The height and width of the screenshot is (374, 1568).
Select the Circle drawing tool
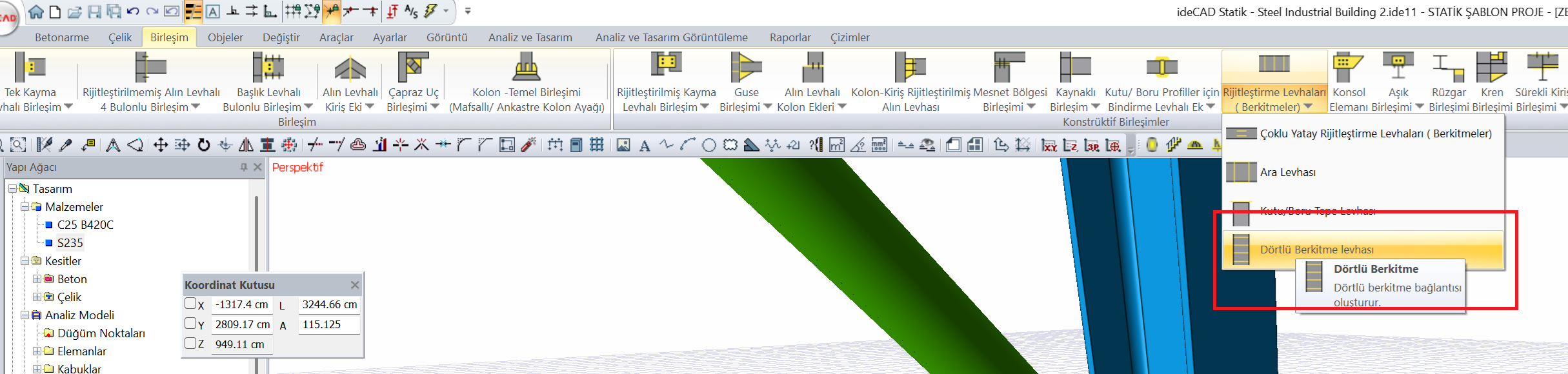coord(709,145)
